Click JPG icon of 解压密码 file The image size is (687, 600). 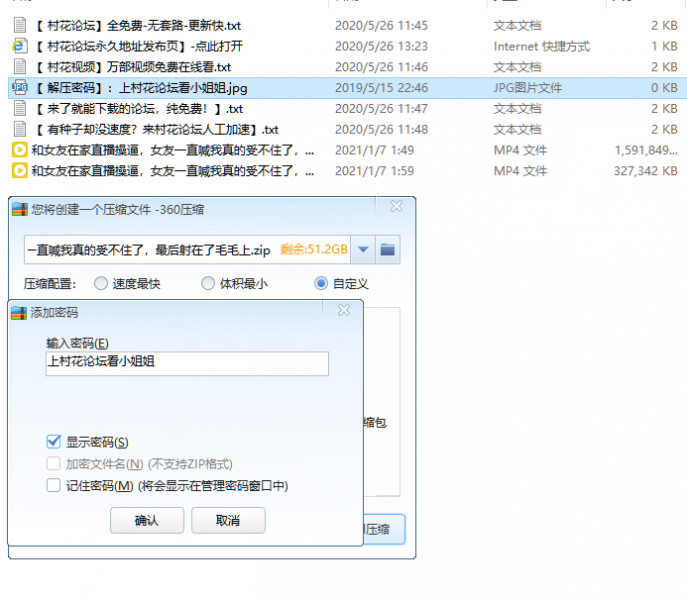click(19, 87)
